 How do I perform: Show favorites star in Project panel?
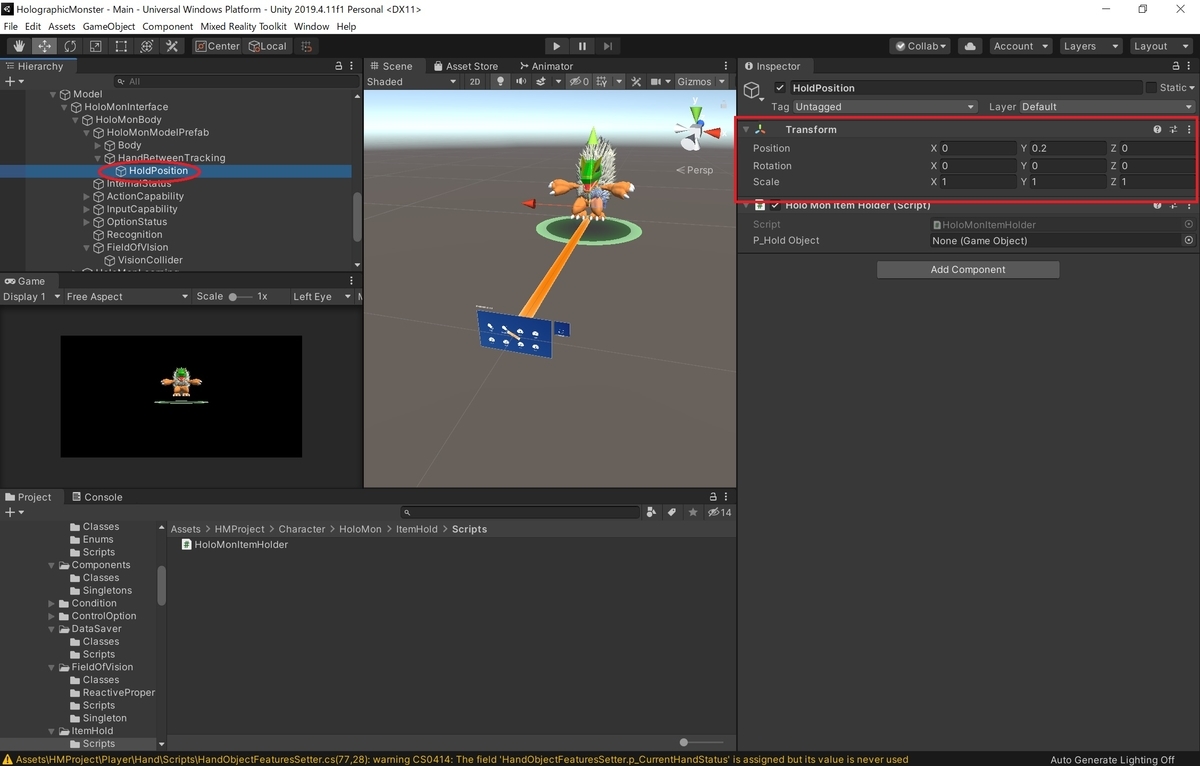pyautogui.click(x=692, y=512)
